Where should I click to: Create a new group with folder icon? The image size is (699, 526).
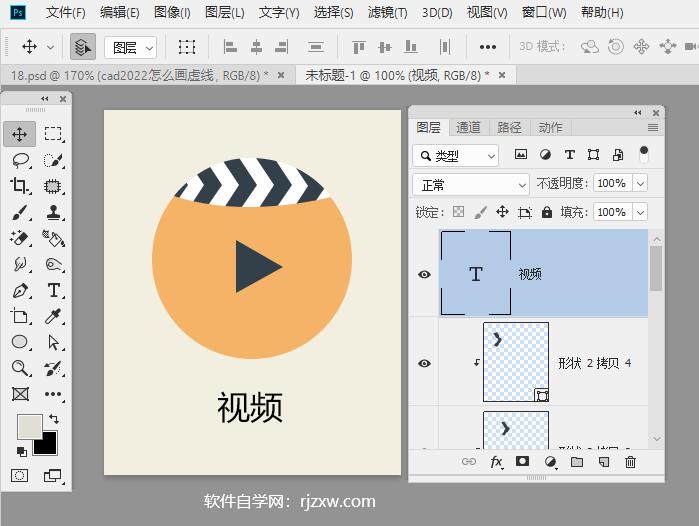click(577, 462)
